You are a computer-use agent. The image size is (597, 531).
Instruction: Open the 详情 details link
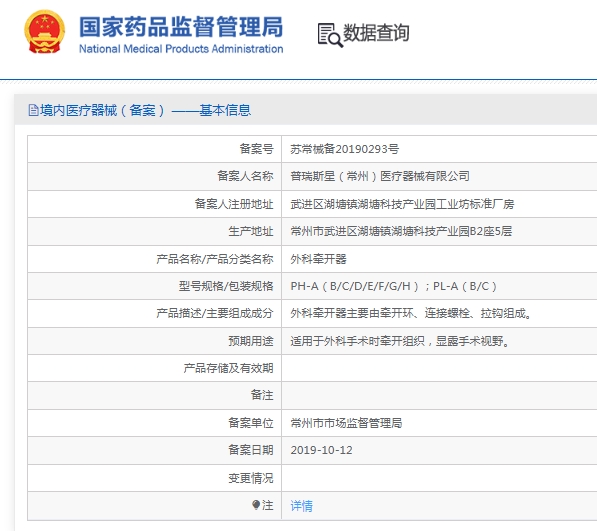pyautogui.click(x=301, y=505)
